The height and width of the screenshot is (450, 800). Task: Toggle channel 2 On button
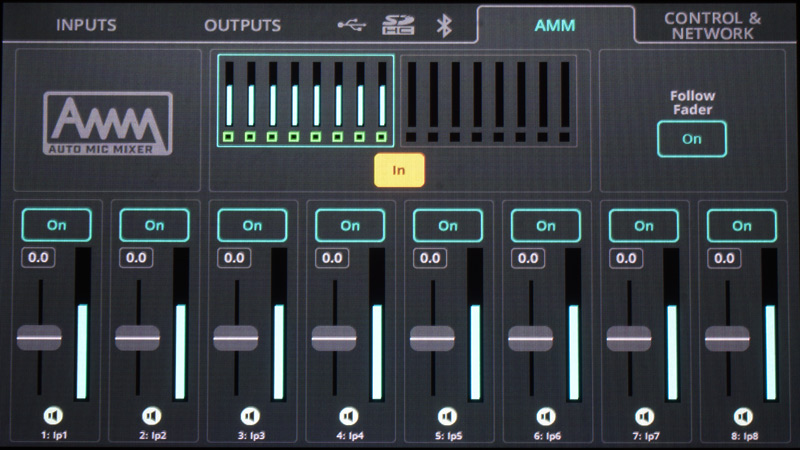pyautogui.click(x=154, y=225)
